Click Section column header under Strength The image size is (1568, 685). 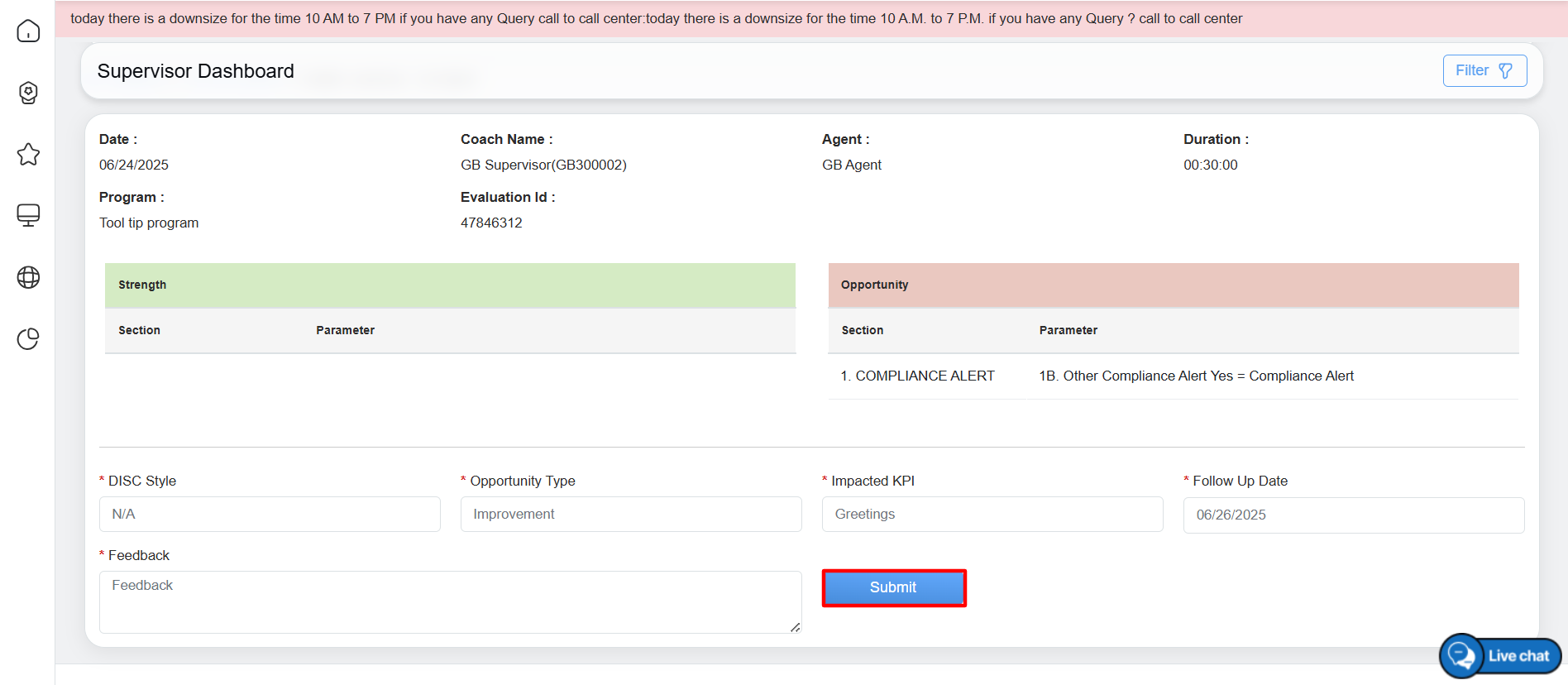139,331
